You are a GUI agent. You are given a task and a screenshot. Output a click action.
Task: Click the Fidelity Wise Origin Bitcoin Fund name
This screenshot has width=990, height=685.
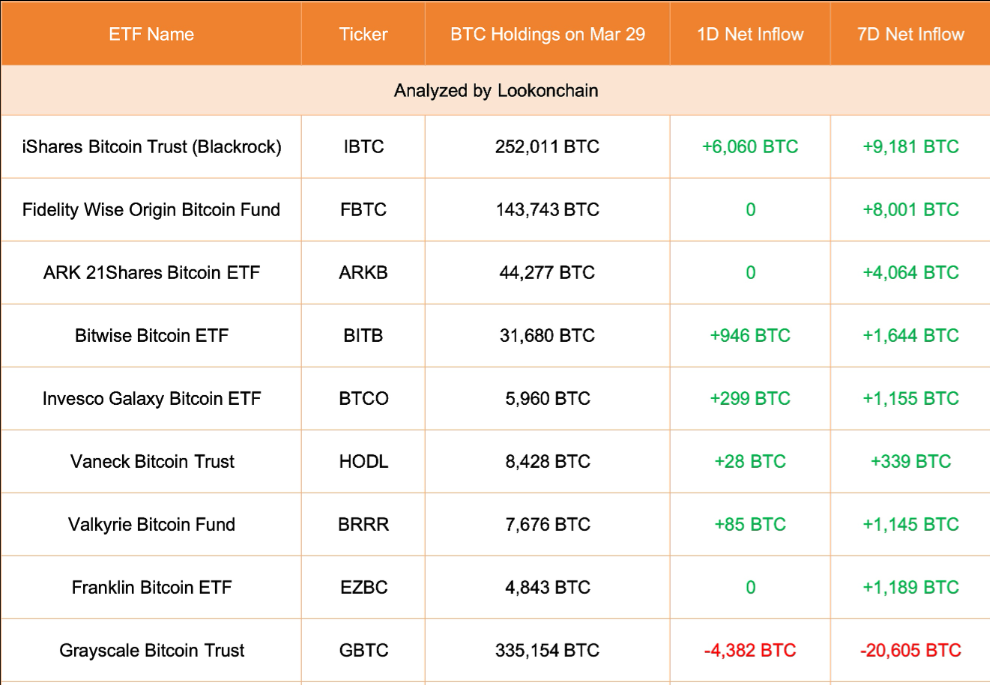pyautogui.click(x=151, y=210)
